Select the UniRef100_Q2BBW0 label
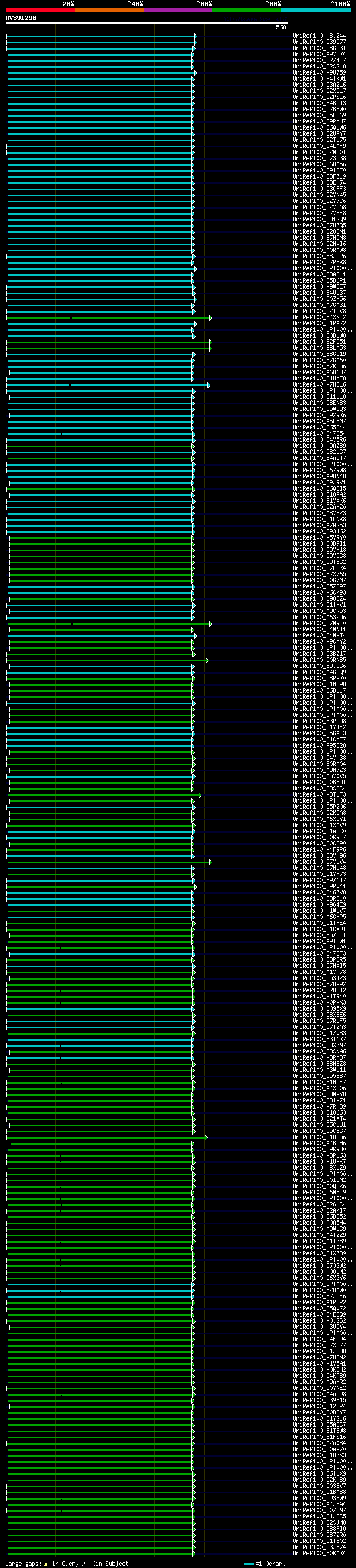The image size is (356, 1568). 319,110
